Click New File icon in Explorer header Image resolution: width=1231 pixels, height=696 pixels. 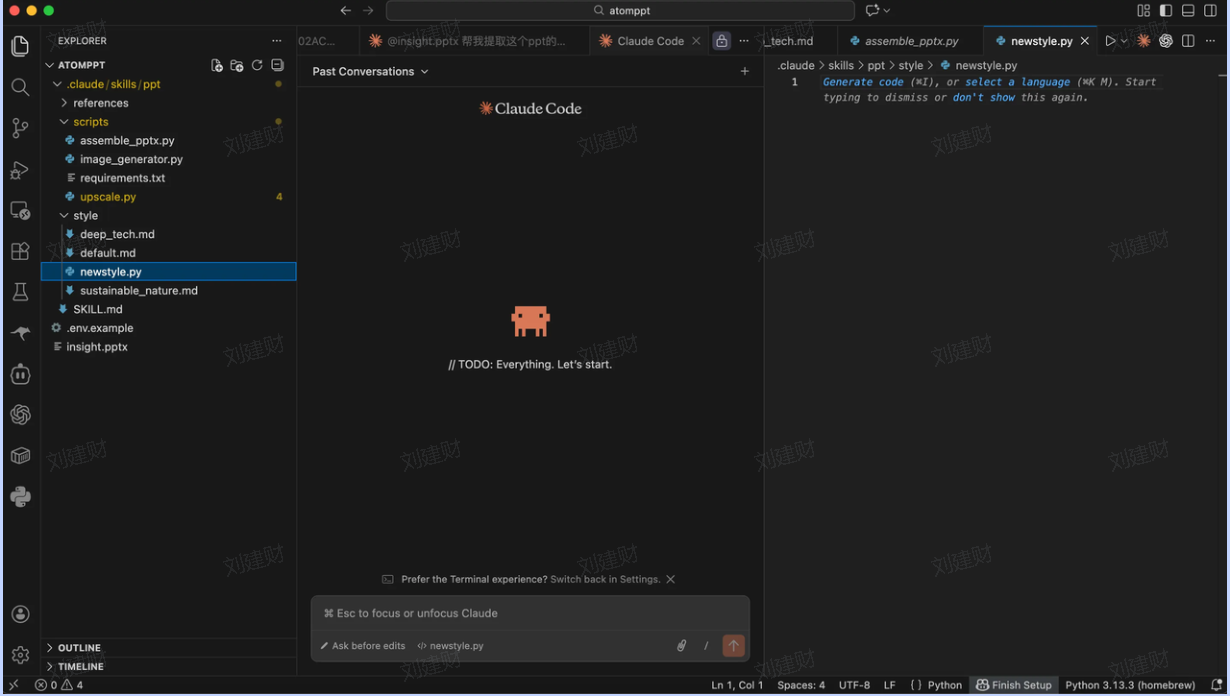(217, 65)
